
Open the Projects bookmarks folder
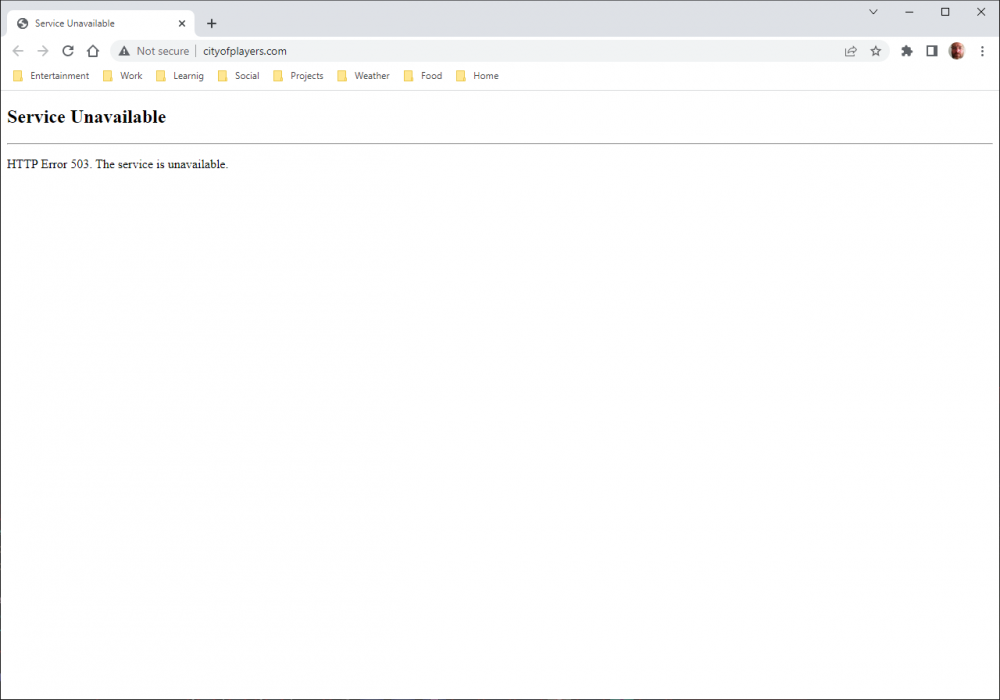point(299,76)
